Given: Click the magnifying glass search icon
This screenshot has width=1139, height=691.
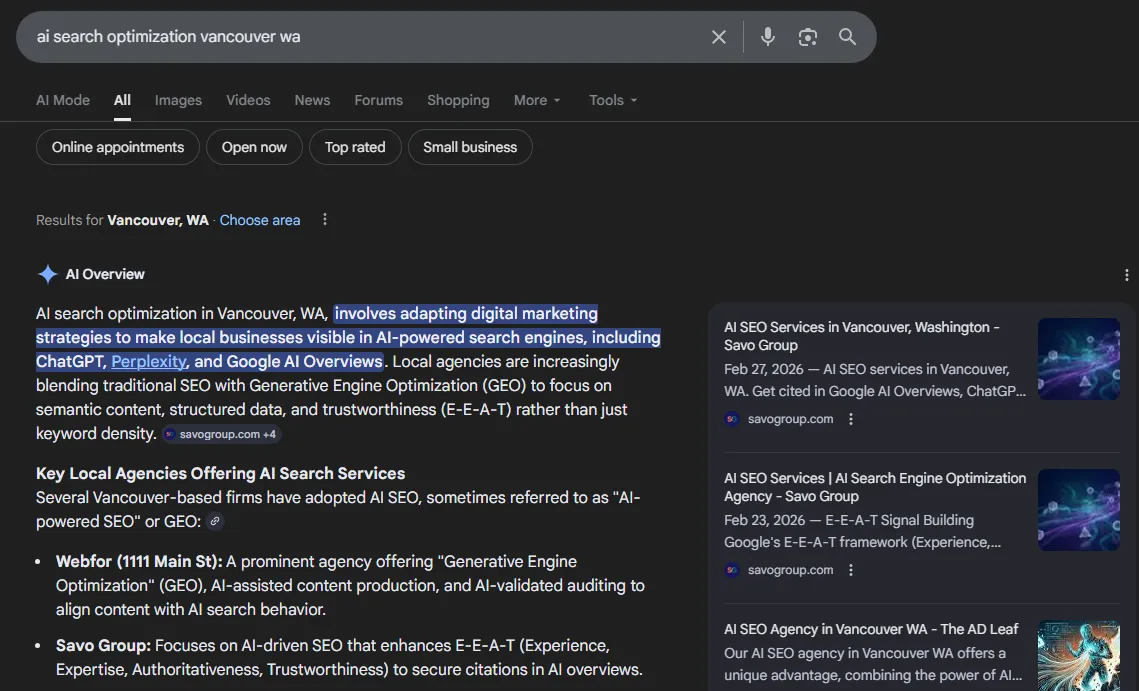Looking at the screenshot, I should [847, 36].
